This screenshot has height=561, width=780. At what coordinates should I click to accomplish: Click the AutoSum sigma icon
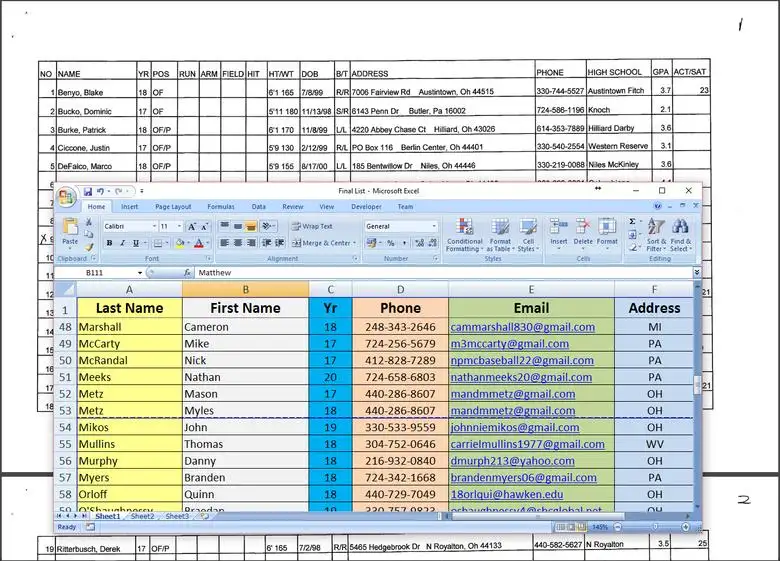[x=632, y=222]
